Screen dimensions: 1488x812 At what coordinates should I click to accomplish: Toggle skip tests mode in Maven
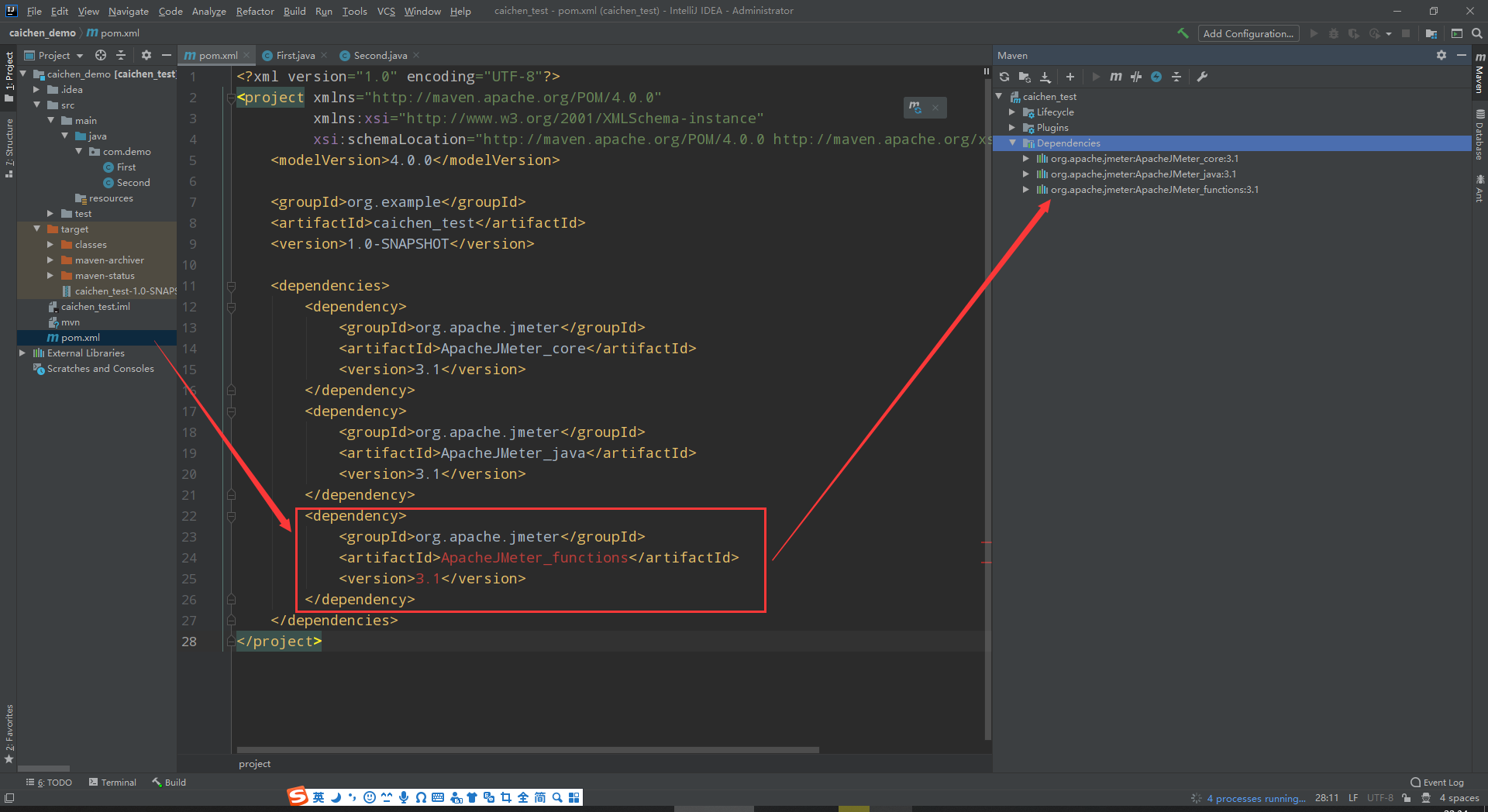tap(1156, 77)
